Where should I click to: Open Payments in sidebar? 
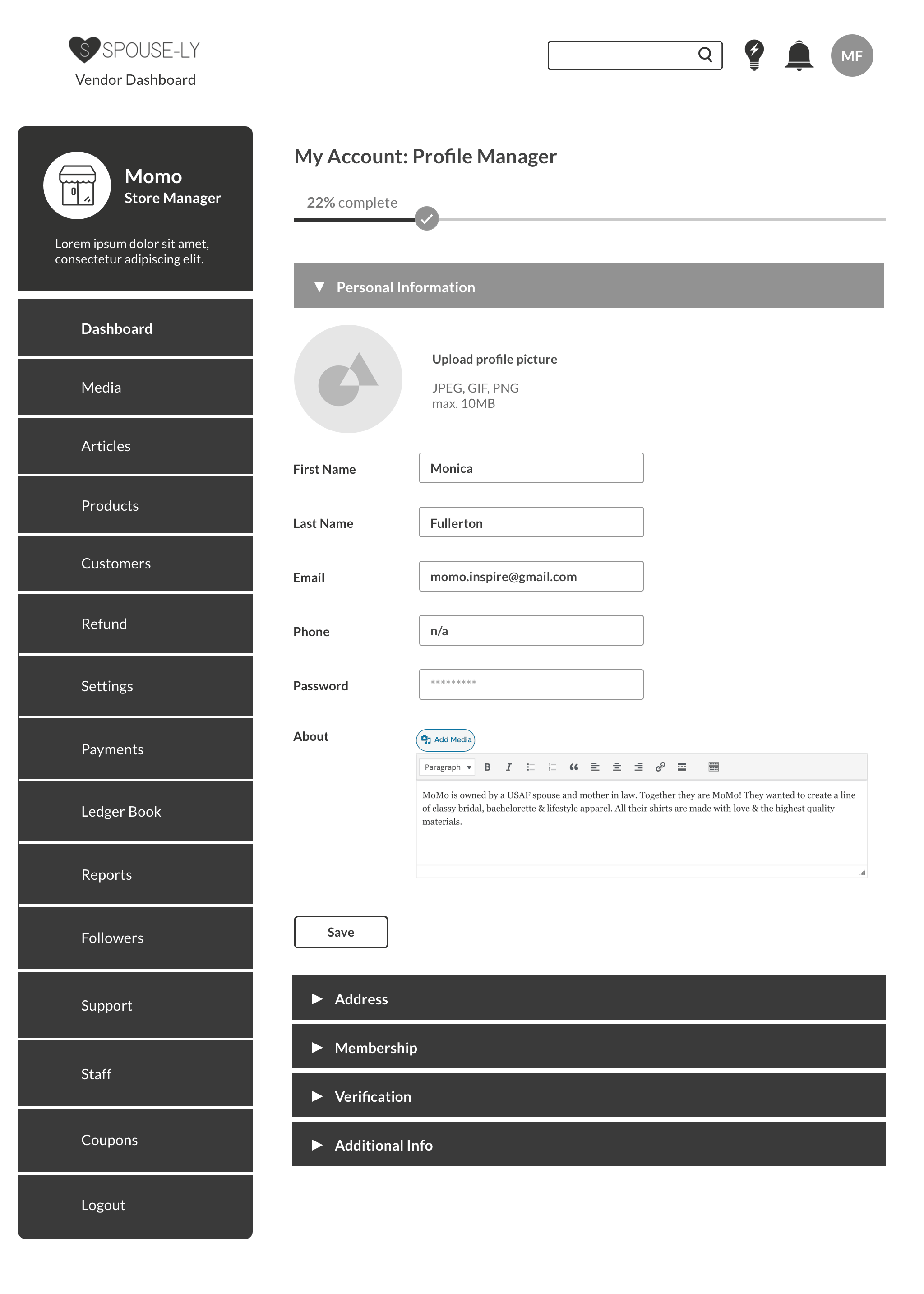pyautogui.click(x=135, y=749)
